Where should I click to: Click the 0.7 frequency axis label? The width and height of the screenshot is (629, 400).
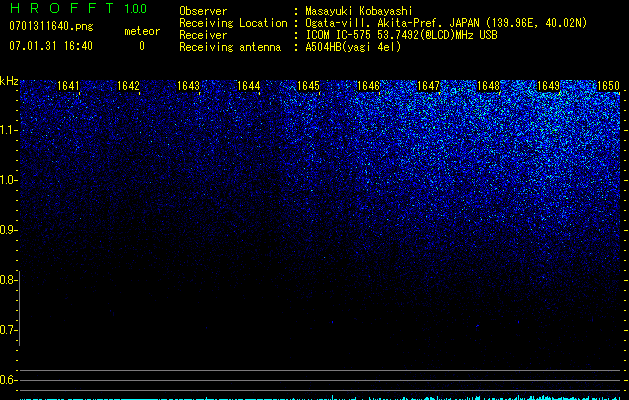(x=8, y=330)
